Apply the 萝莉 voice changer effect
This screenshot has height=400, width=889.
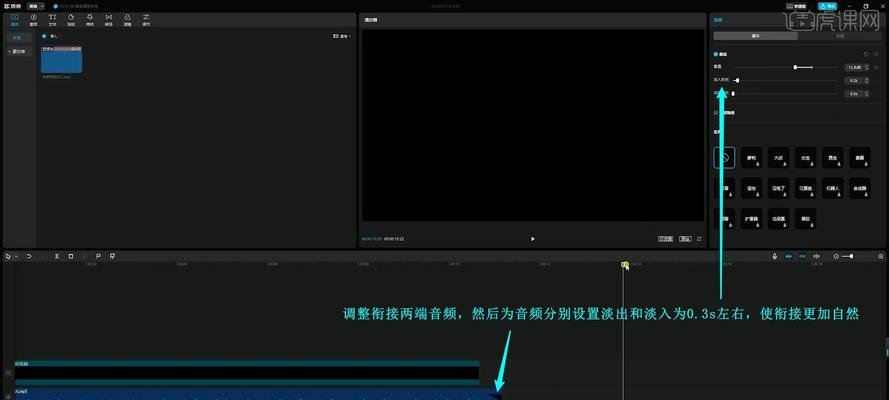point(751,158)
